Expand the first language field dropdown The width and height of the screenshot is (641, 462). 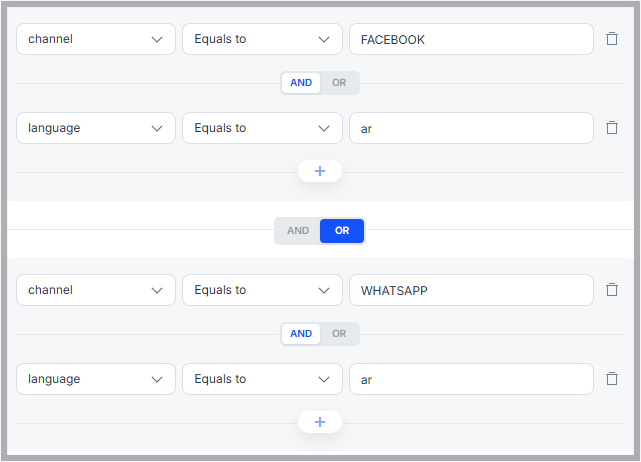[96, 128]
